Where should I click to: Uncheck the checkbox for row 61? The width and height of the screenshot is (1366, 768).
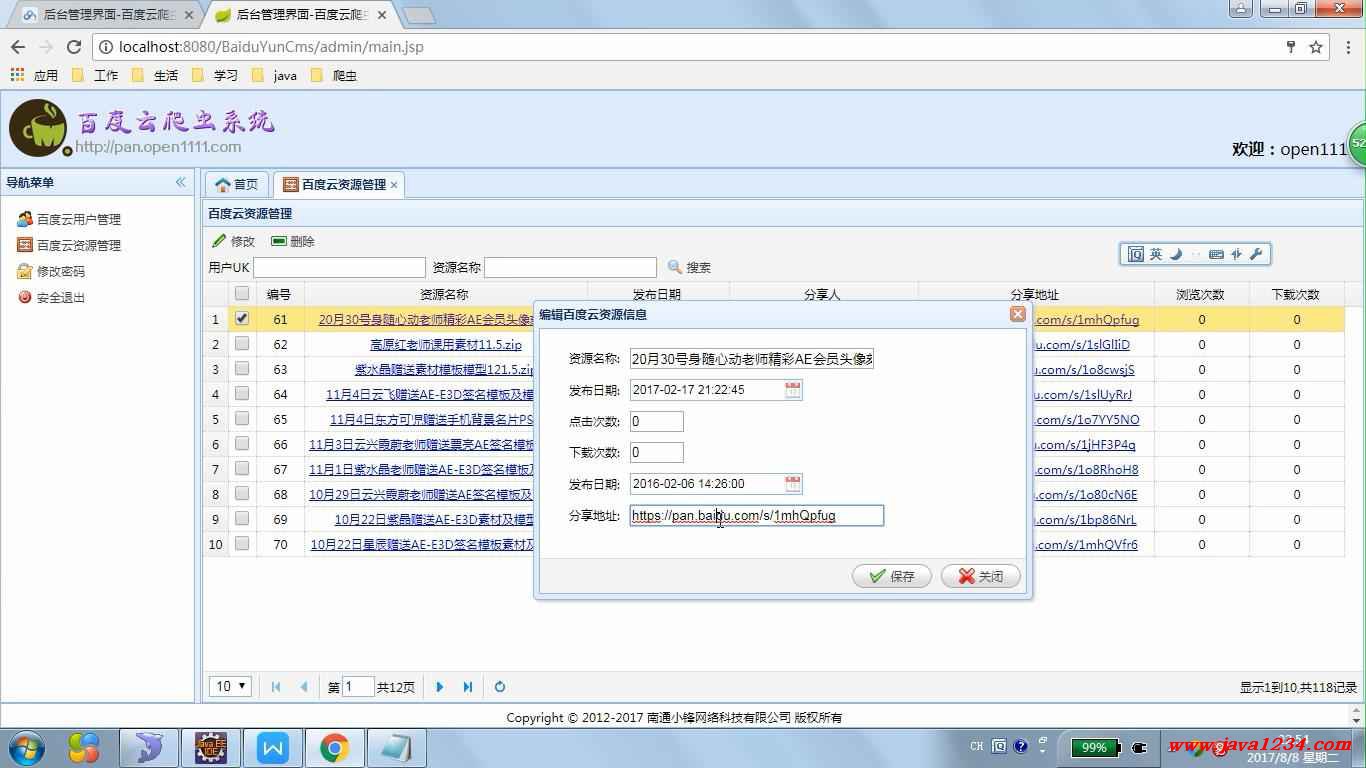[x=242, y=319]
